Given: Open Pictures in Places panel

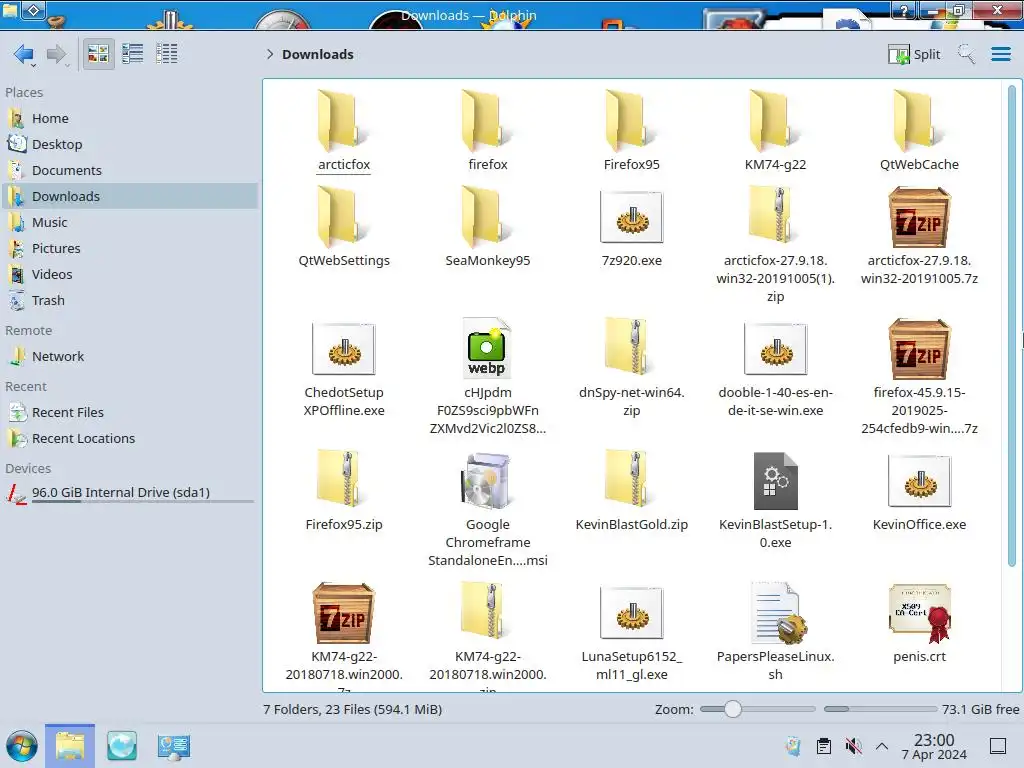Looking at the screenshot, I should (129, 248).
